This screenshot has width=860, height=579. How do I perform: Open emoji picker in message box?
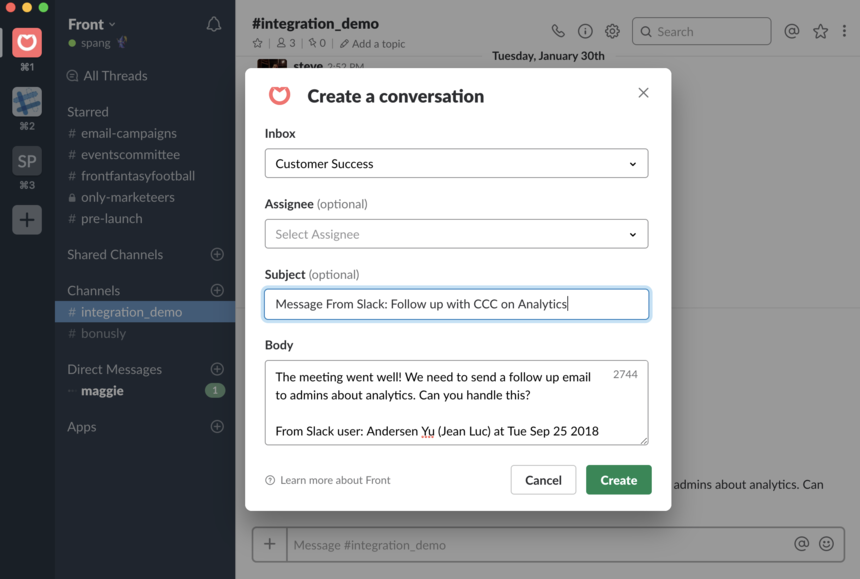tap(826, 544)
